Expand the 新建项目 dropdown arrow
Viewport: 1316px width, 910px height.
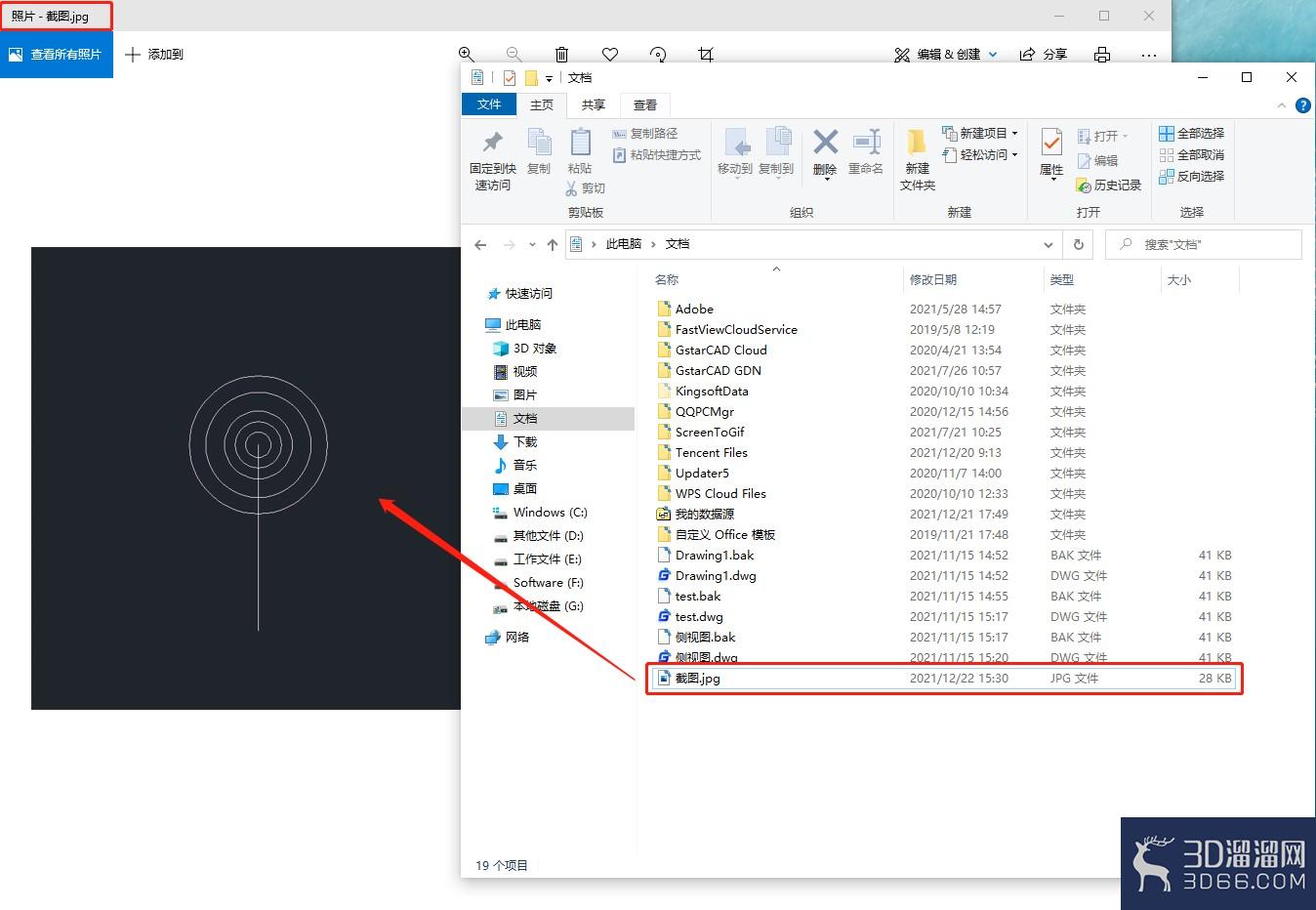(1014, 133)
